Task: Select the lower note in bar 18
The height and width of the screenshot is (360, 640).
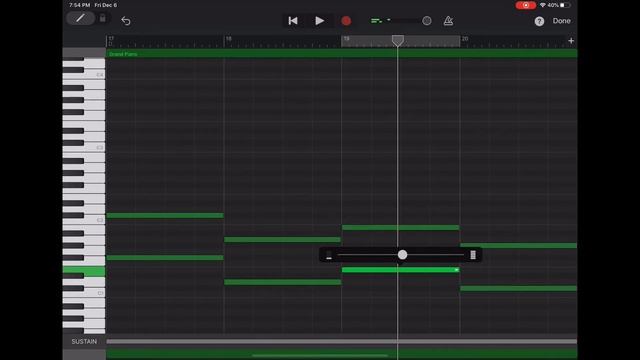Action: 282,282
